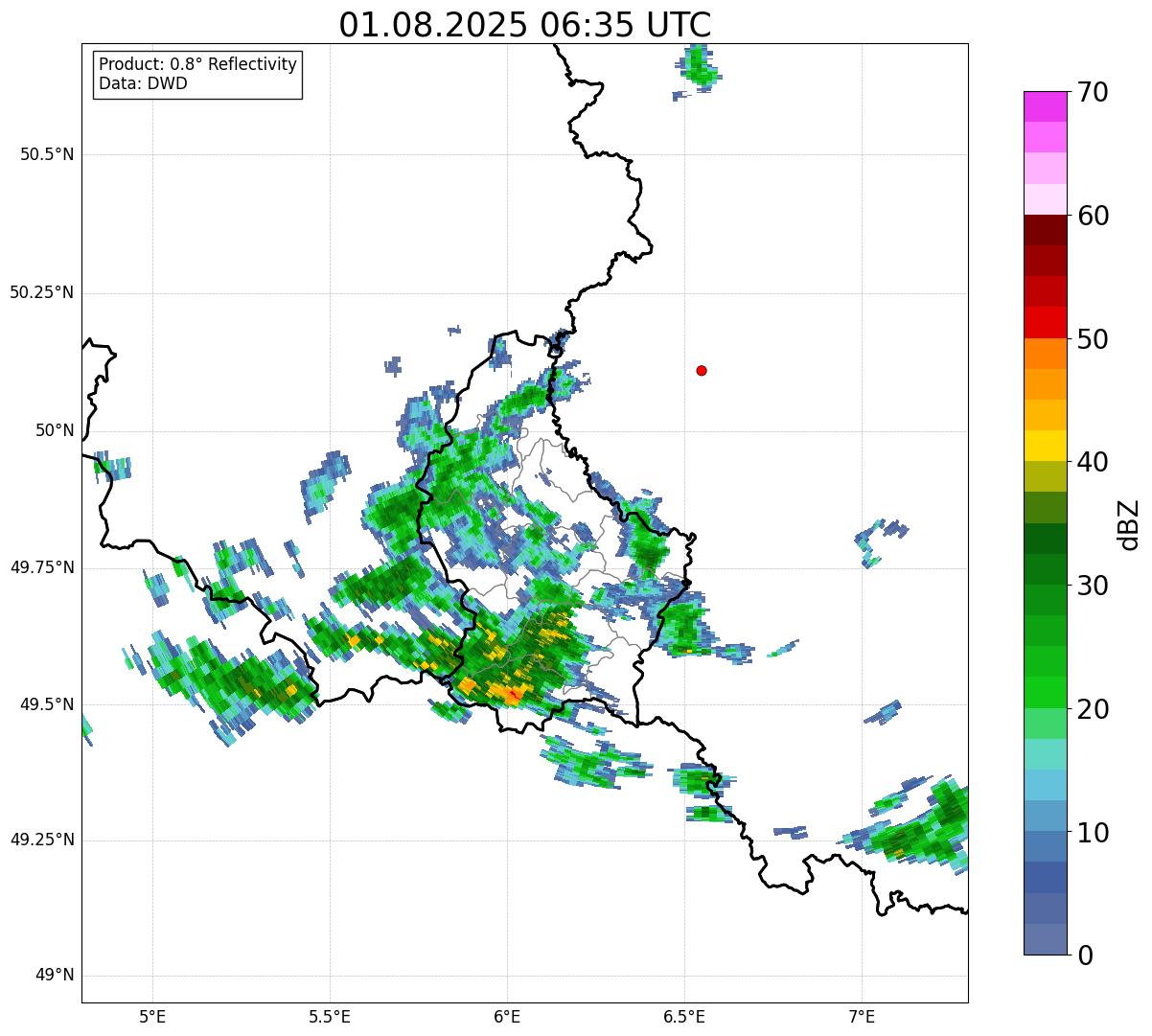Click the plot title '01.08.2025 06:35 UTC'
Screen dimensions: 1152x1036
pos(525,25)
